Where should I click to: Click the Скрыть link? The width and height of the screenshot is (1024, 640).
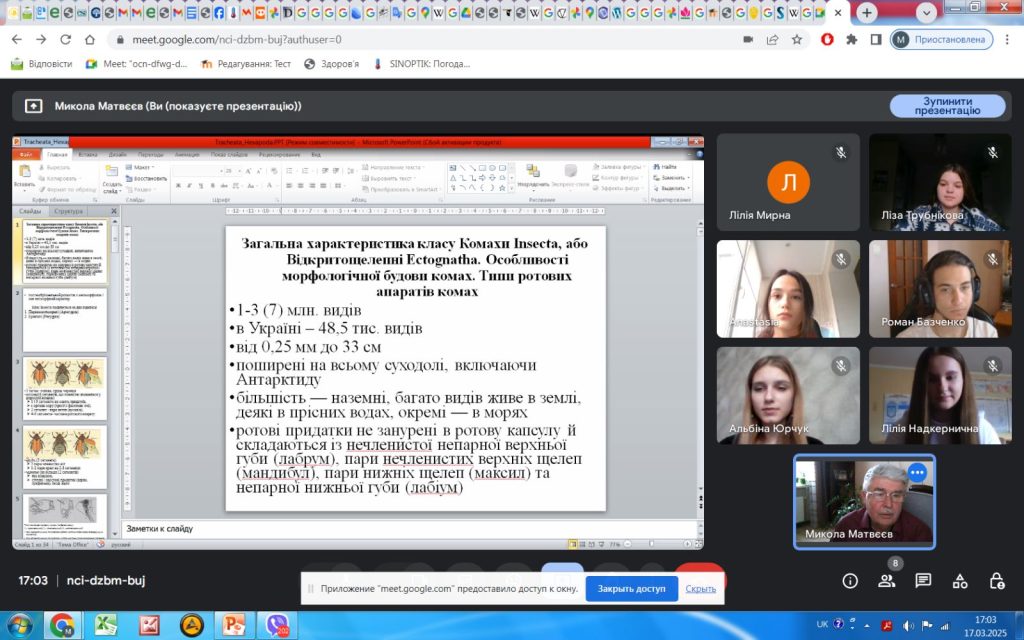click(x=700, y=589)
